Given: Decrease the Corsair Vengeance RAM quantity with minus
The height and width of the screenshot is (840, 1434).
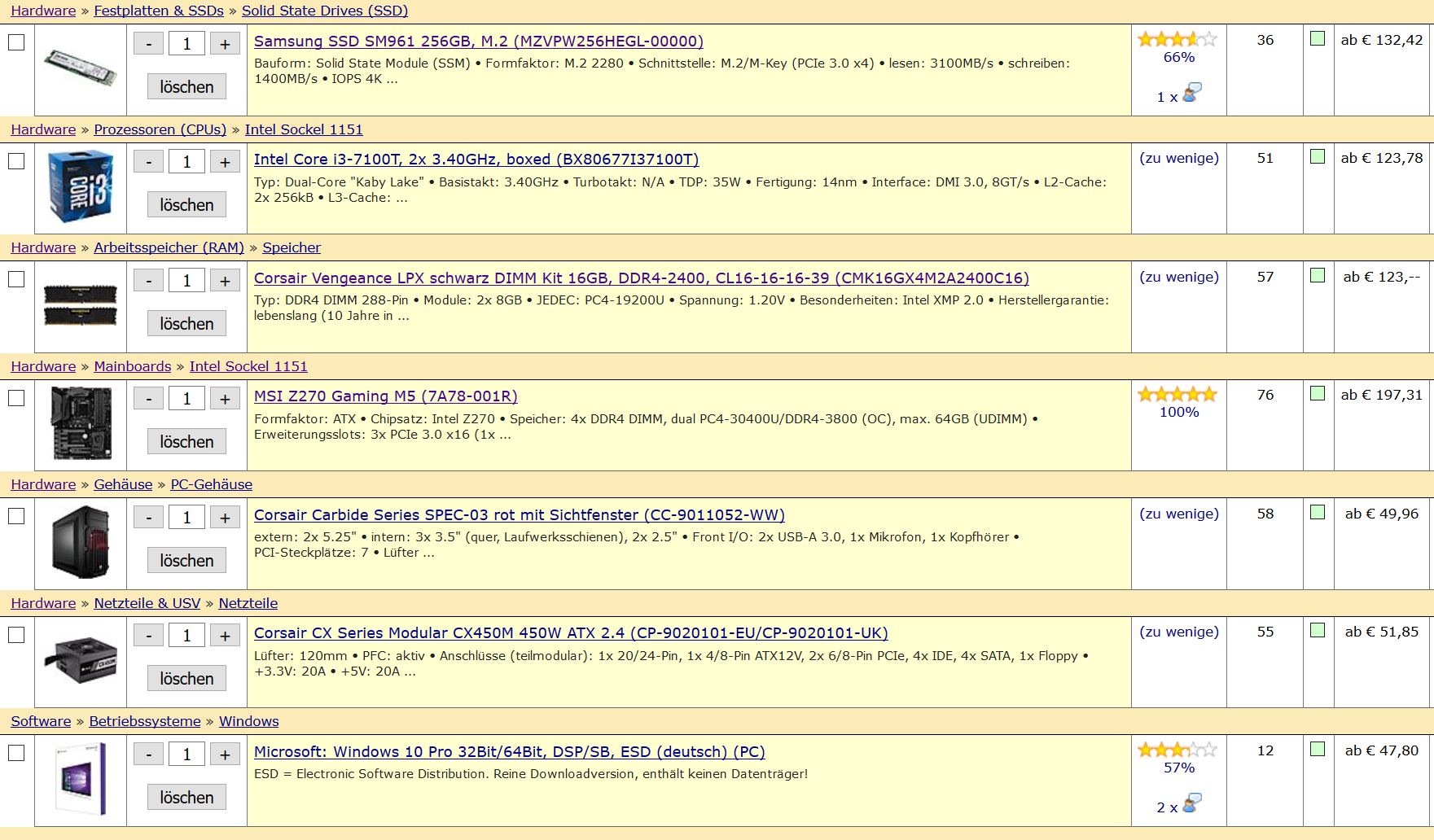Looking at the screenshot, I should [x=148, y=281].
